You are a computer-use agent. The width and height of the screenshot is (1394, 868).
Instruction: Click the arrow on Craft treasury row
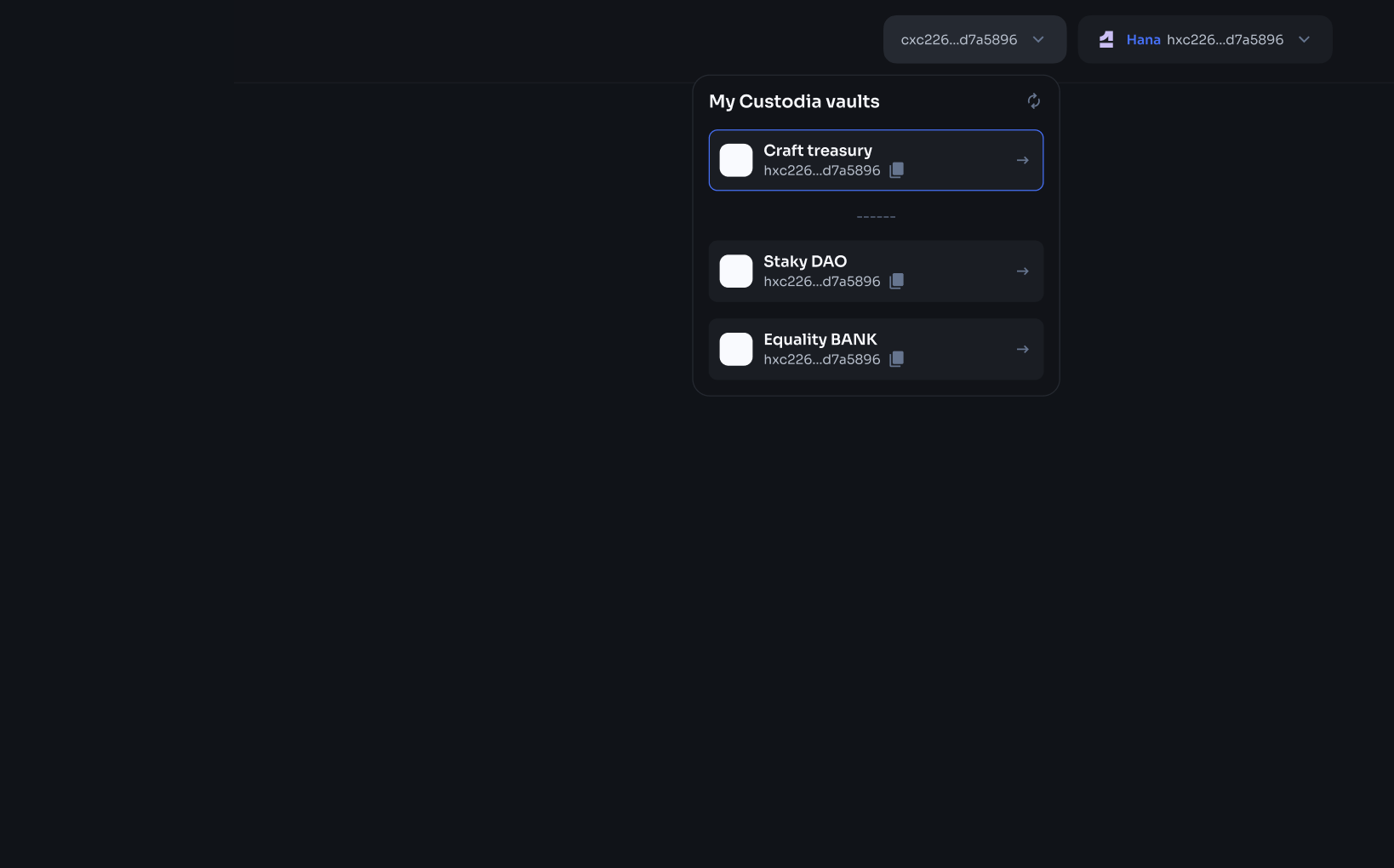1022,161
